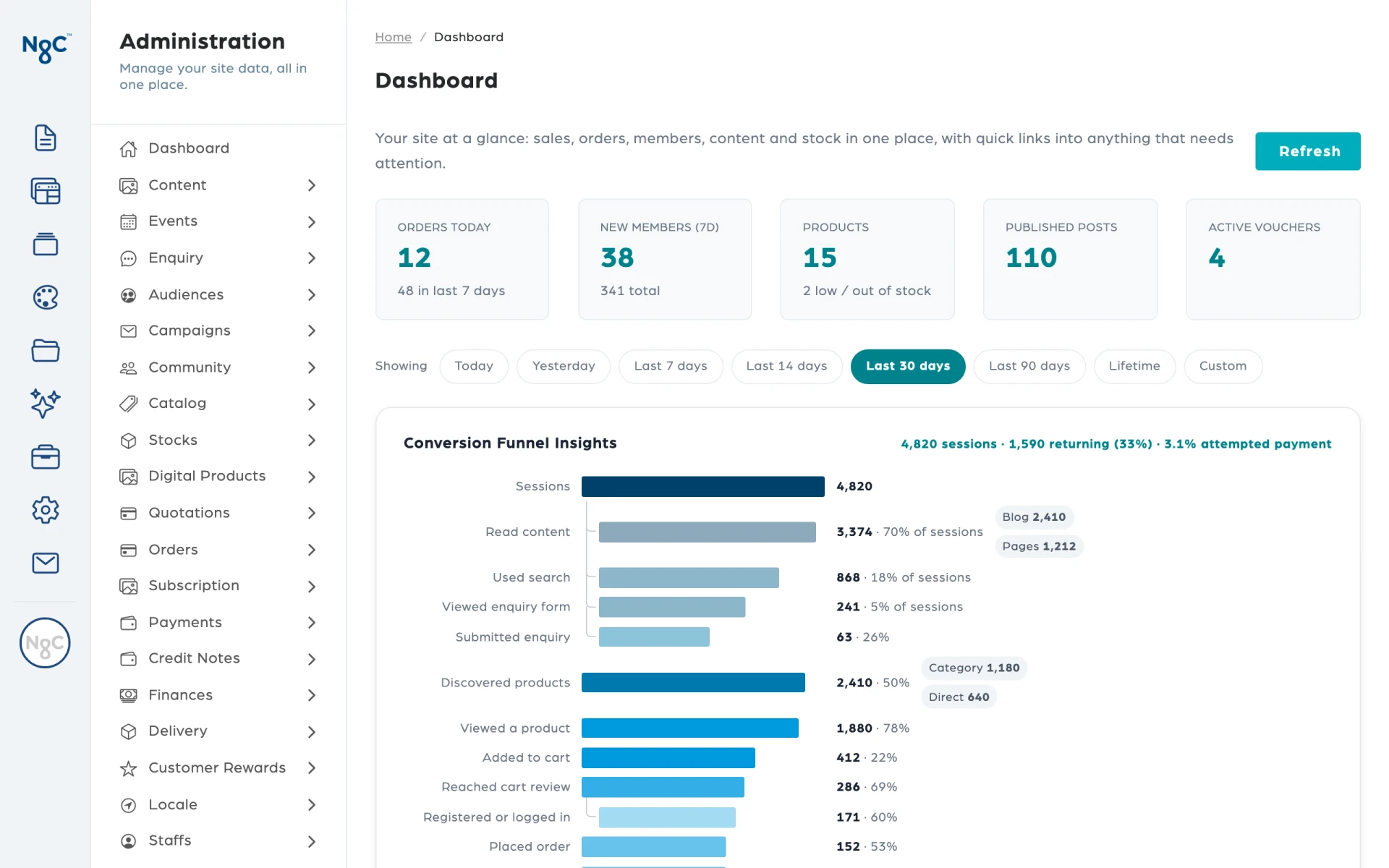This screenshot has width=1389, height=868.
Task: Select the Last 90 days range
Action: pyautogui.click(x=1029, y=366)
